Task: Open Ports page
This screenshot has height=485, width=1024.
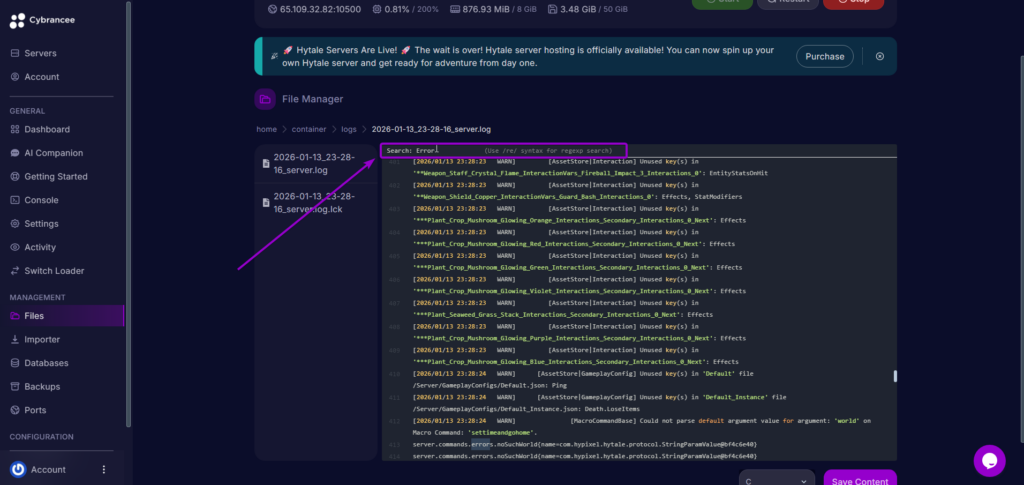Action: click(x=35, y=410)
